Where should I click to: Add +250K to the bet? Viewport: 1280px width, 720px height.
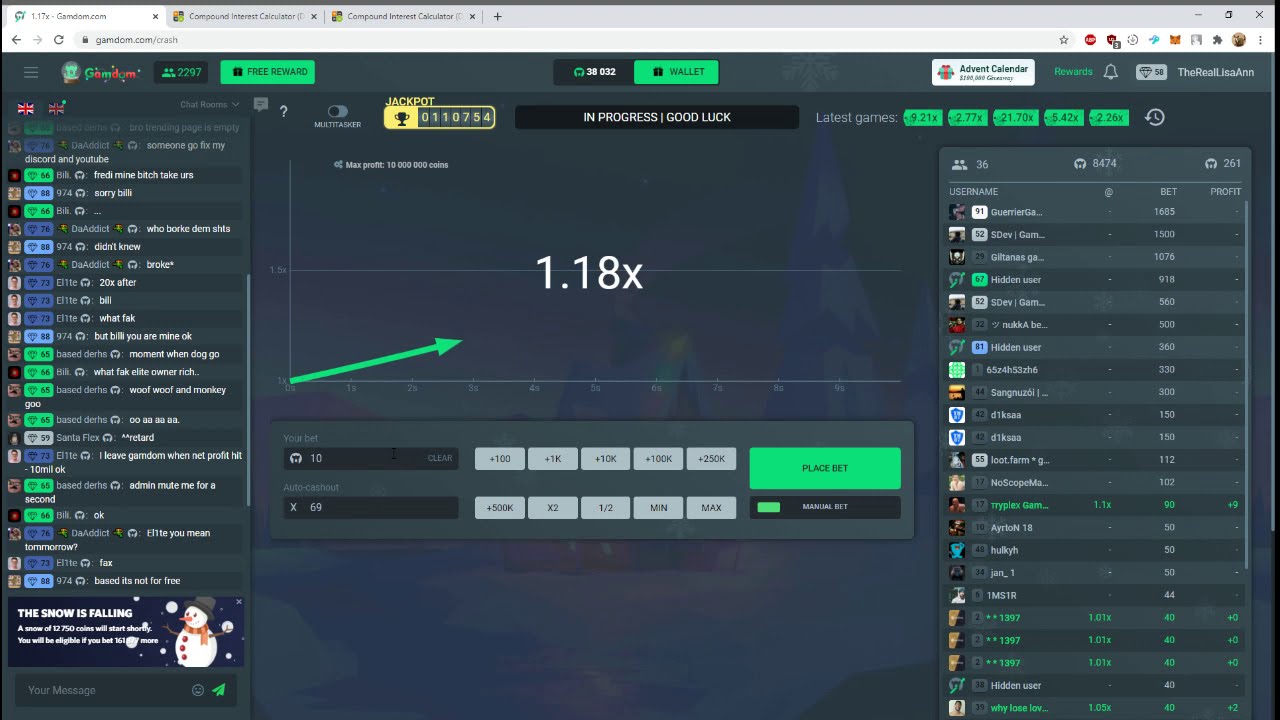pos(712,459)
